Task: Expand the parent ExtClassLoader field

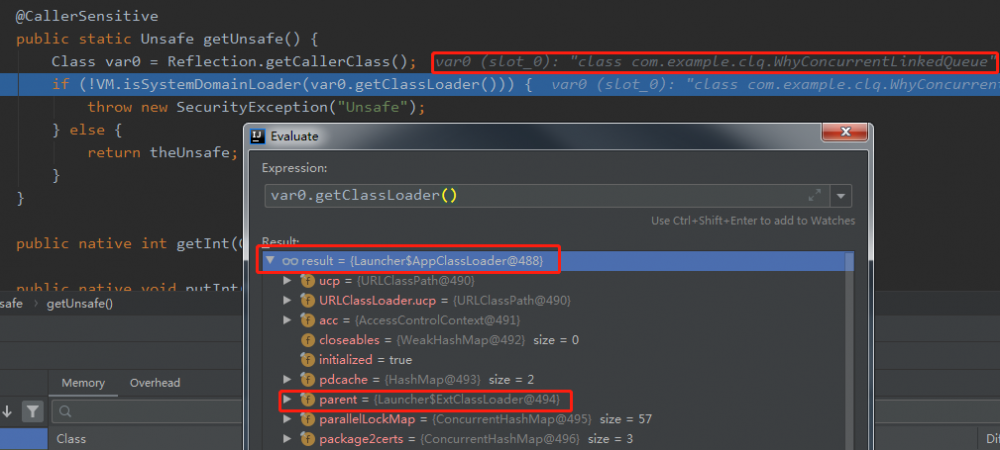Action: click(288, 400)
